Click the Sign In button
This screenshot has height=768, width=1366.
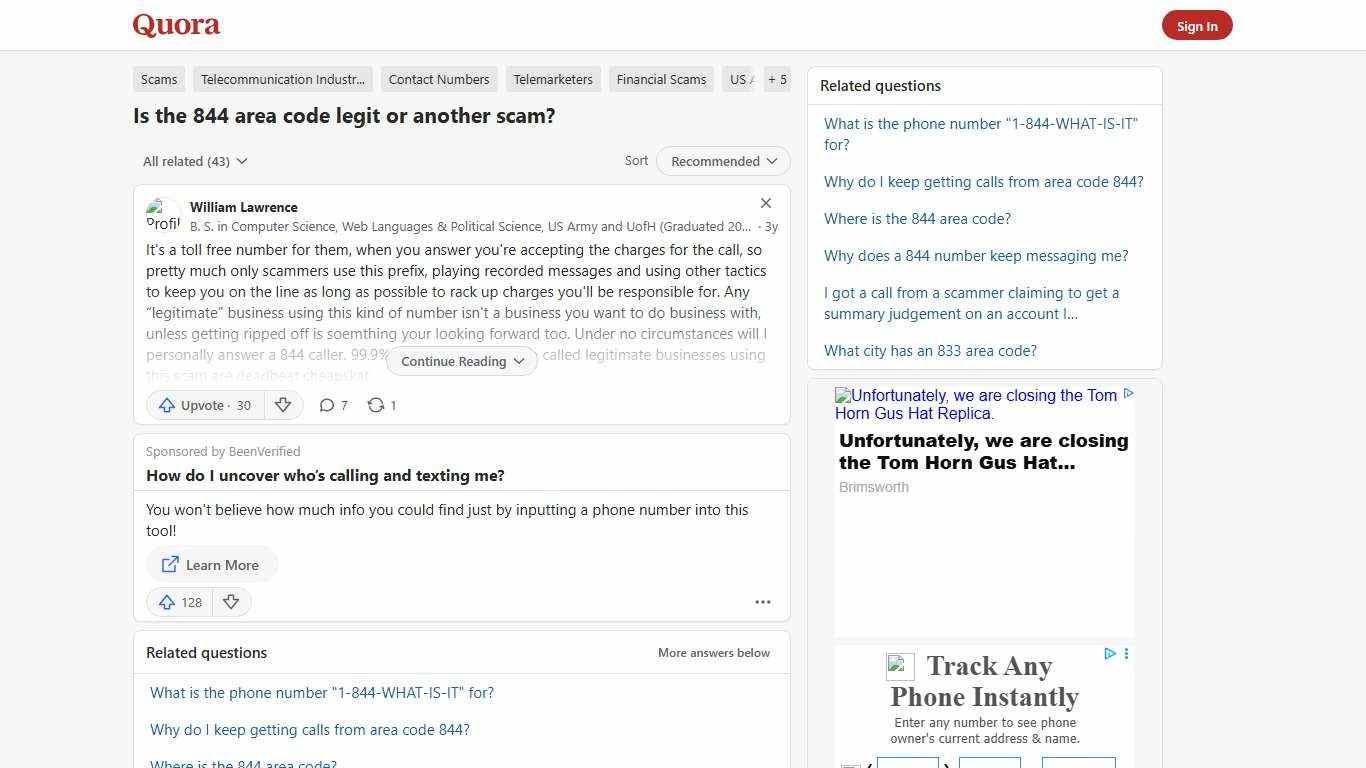[x=1197, y=25]
